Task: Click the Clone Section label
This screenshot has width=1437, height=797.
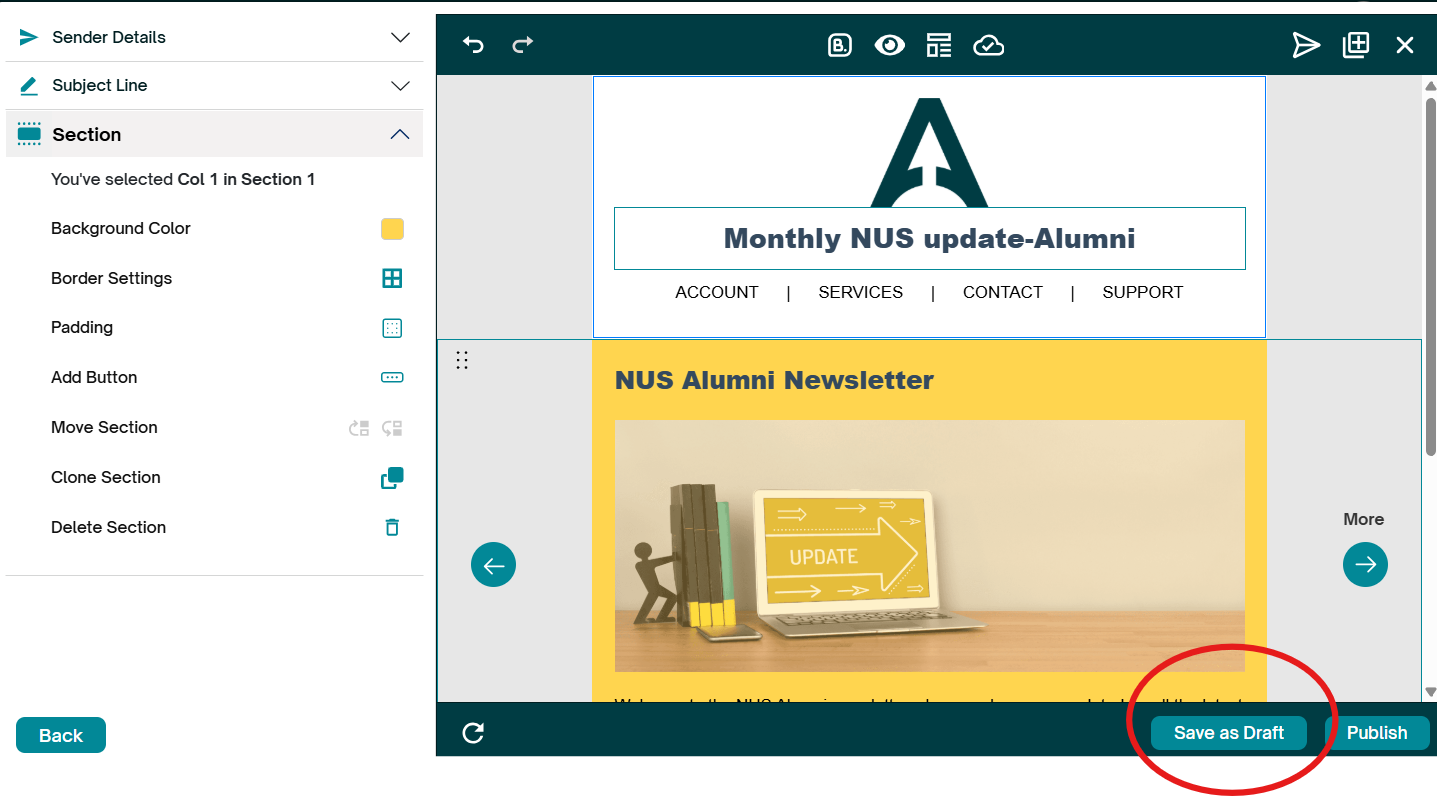Action: (106, 477)
